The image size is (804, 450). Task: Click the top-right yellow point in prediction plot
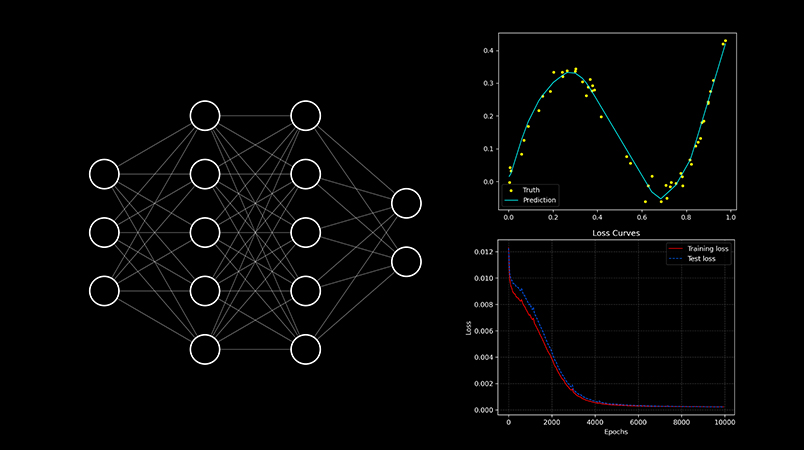(x=725, y=41)
